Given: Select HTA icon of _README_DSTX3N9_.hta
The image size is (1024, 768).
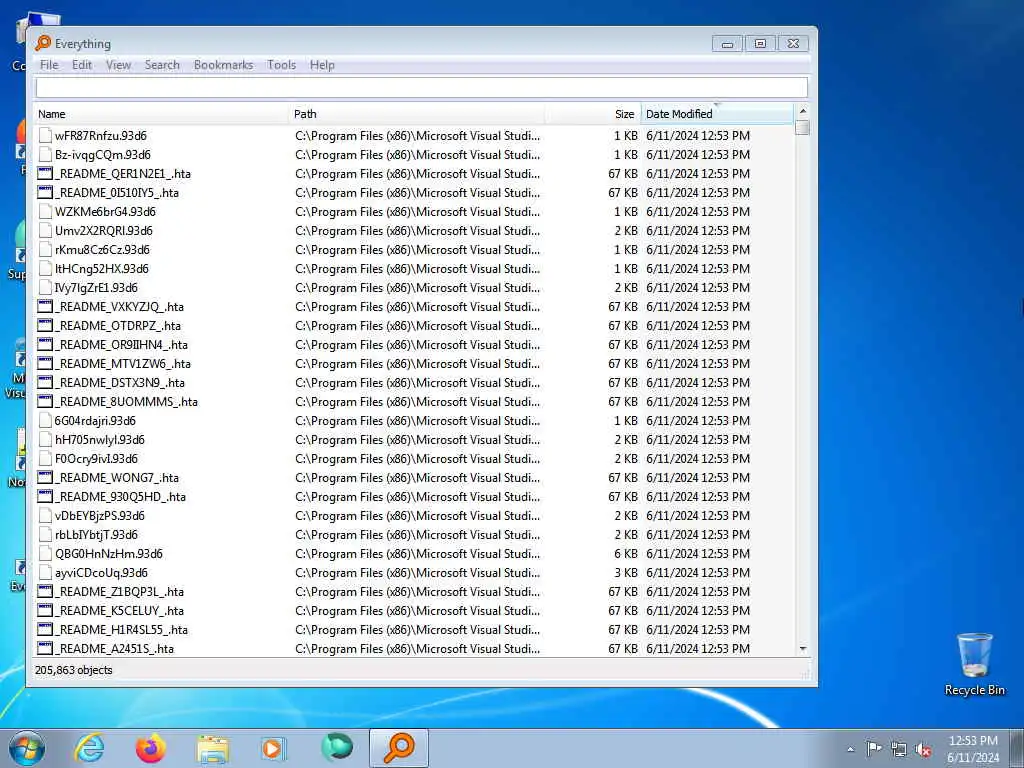Looking at the screenshot, I should [45, 382].
